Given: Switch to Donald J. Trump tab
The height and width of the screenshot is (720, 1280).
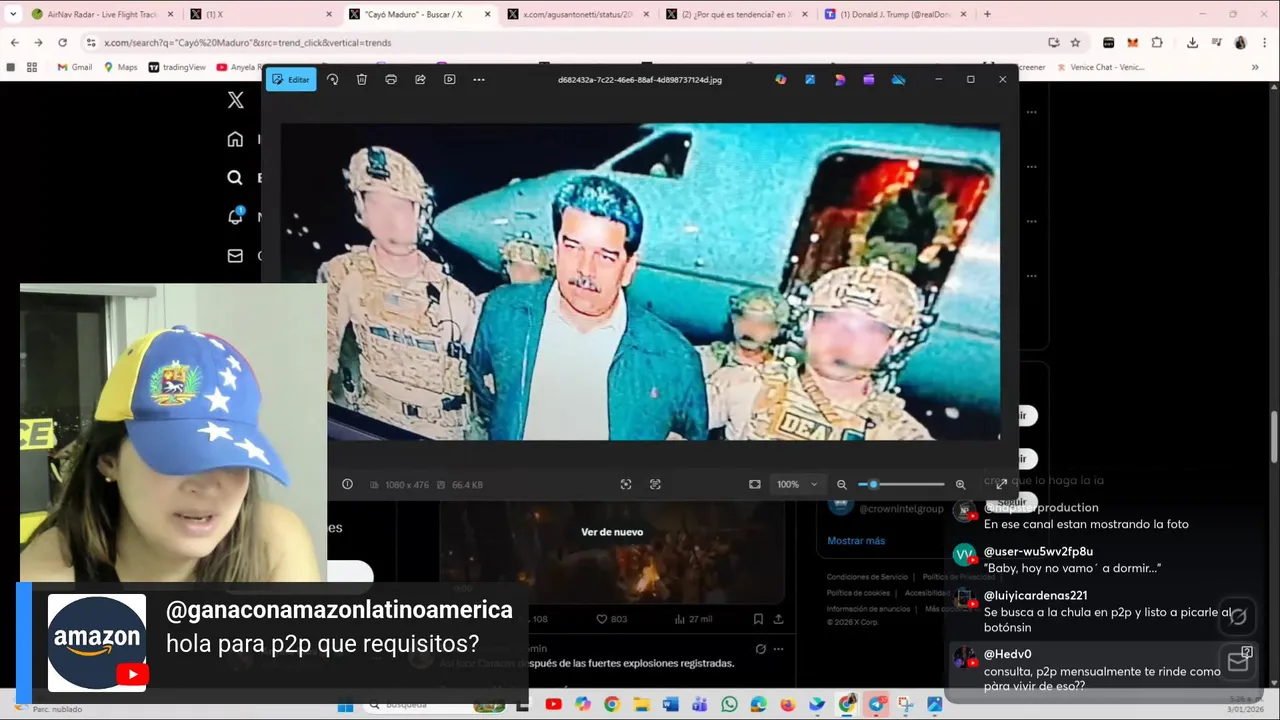Looking at the screenshot, I should [895, 14].
